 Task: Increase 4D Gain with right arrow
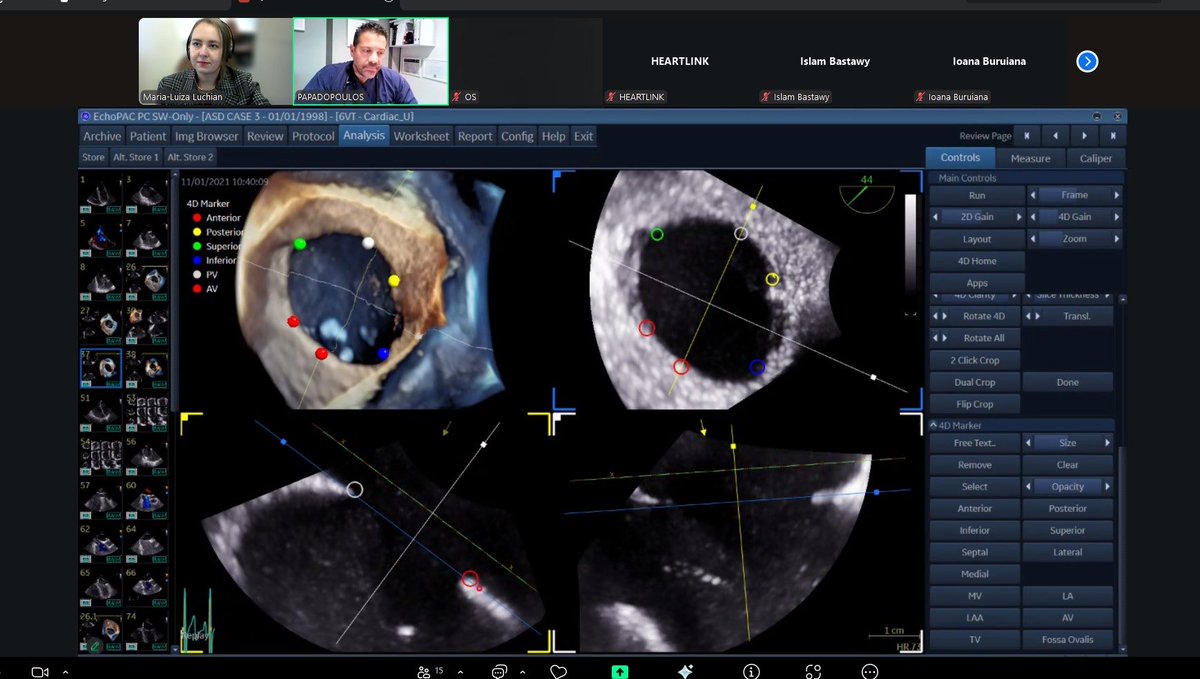pyautogui.click(x=1117, y=217)
